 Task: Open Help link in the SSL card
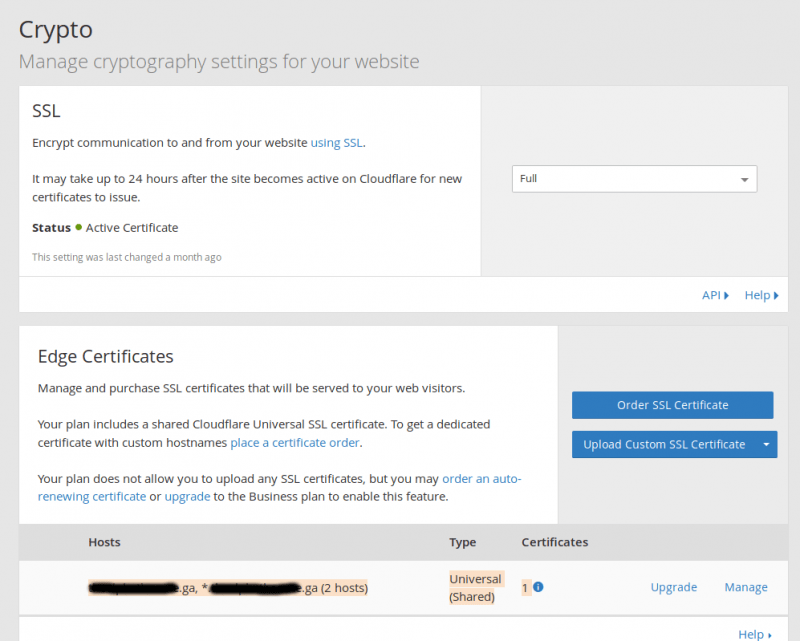click(x=761, y=295)
